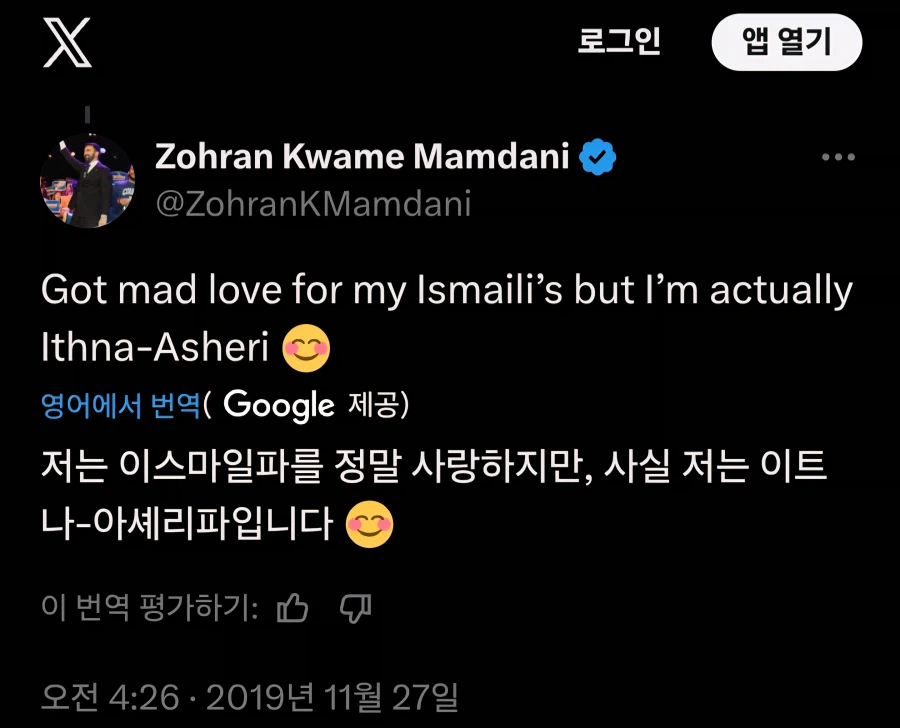Click the blushing emoji after 아셰리파입니다

[368, 525]
